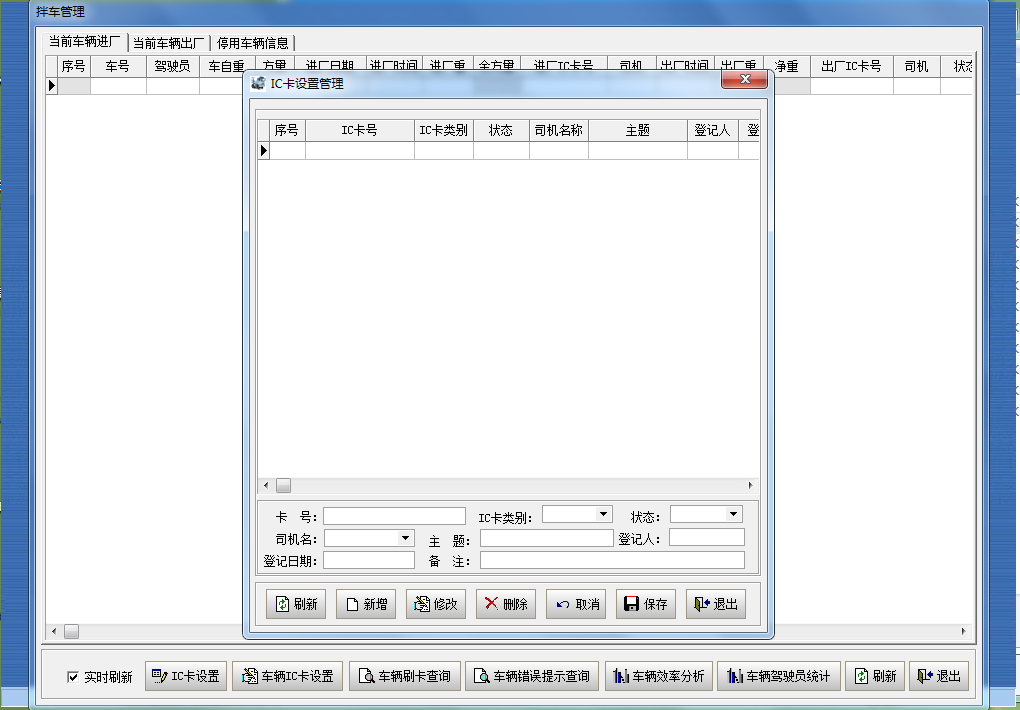Click the 车辆刷卡查询 button
Image resolution: width=1020 pixels, height=710 pixels.
click(x=405, y=676)
